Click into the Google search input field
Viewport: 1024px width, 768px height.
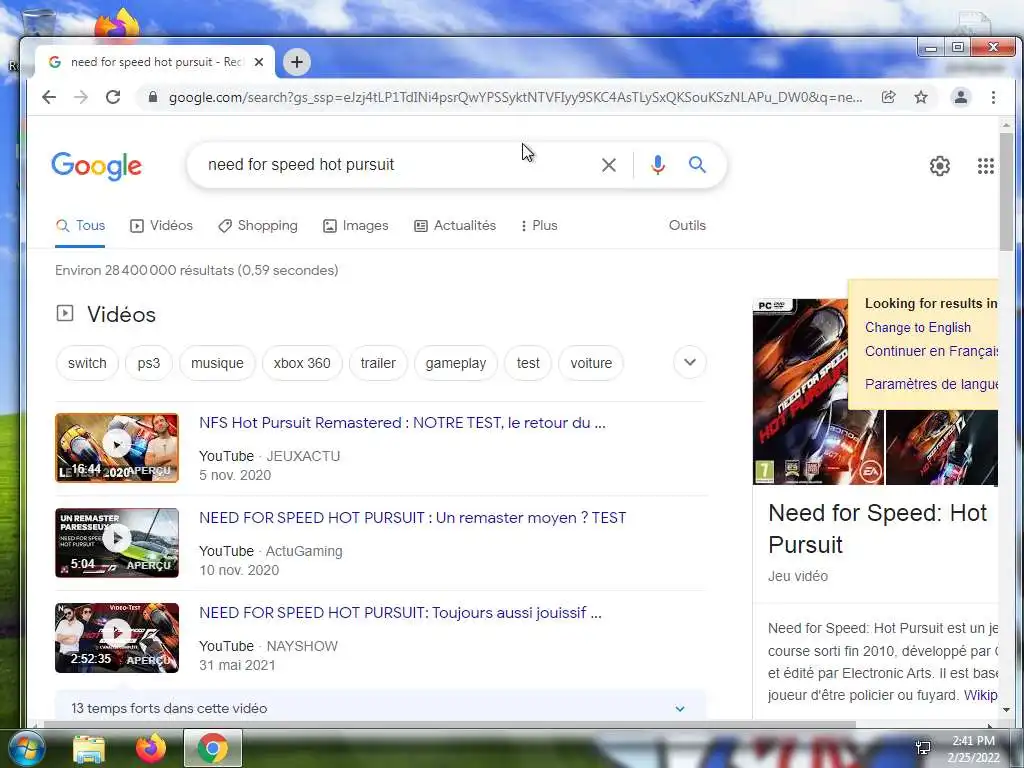coord(398,165)
